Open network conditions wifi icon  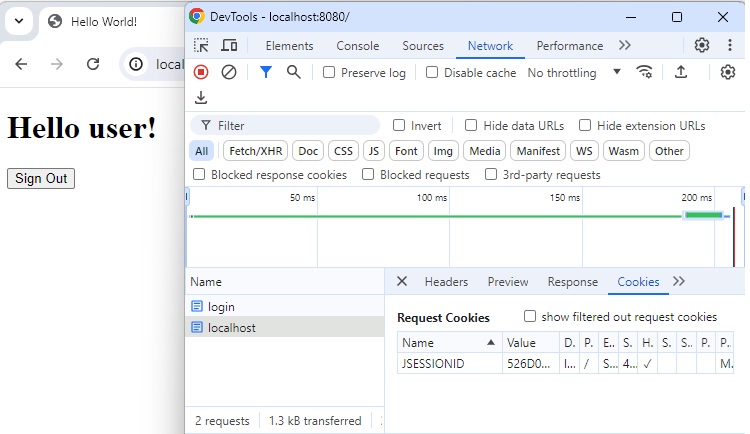[645, 72]
